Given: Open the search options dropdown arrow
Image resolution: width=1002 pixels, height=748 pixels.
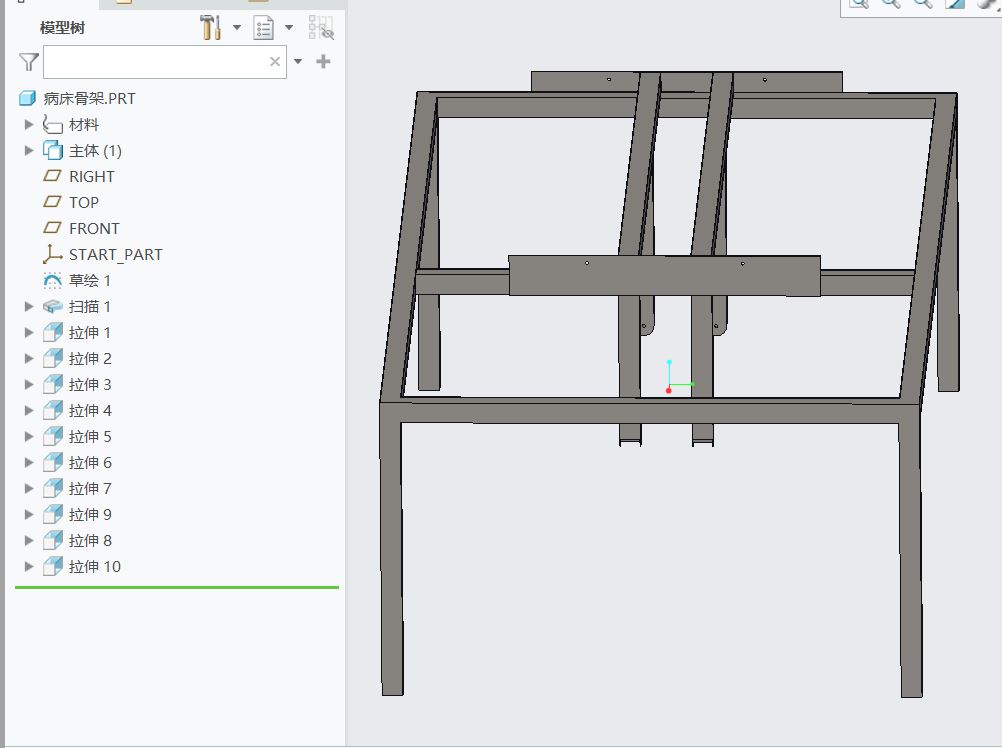Looking at the screenshot, I should tap(298, 62).
